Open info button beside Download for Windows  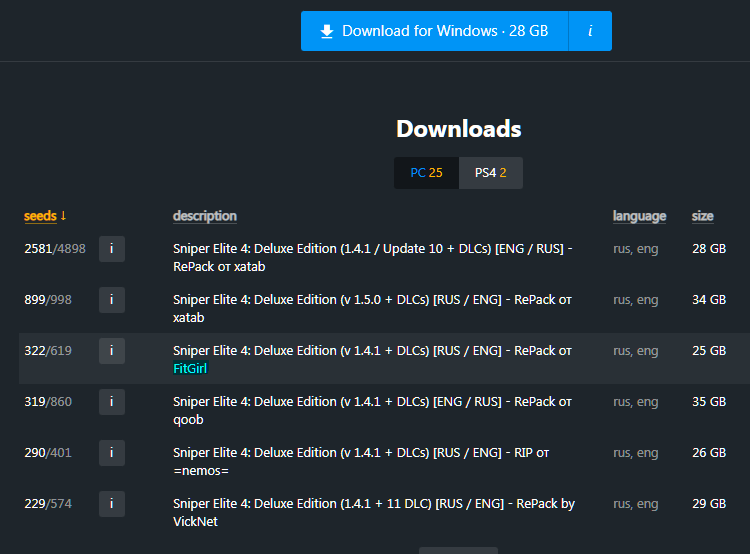(590, 31)
